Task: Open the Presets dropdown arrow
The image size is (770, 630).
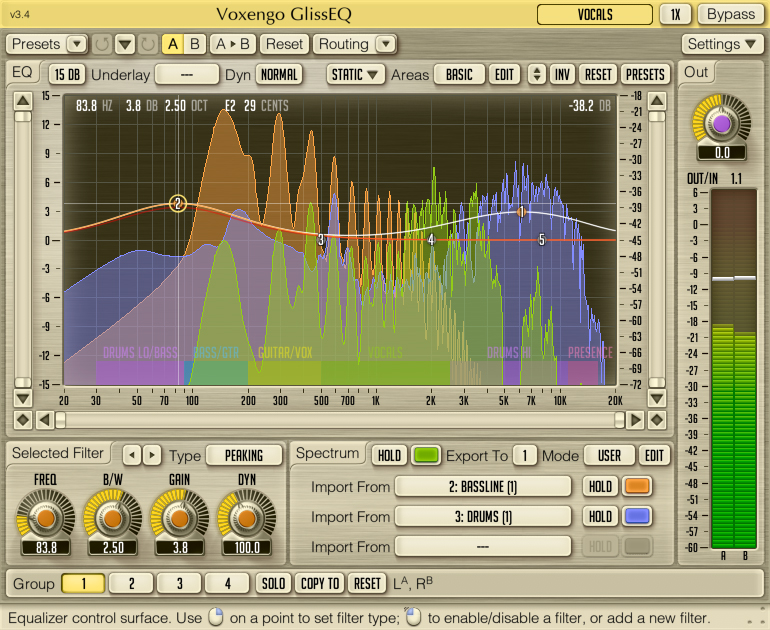Action: tap(77, 44)
